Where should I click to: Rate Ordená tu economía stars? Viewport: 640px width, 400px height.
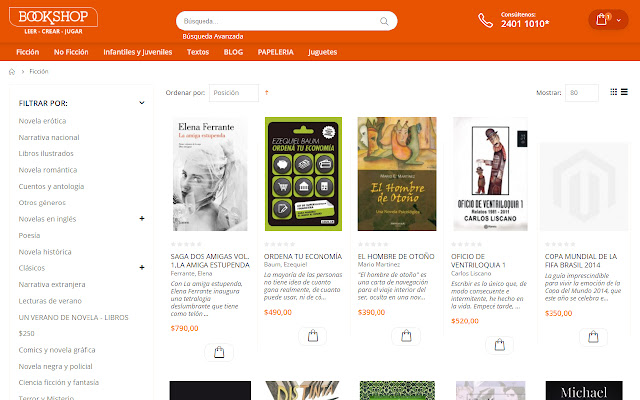[280, 244]
